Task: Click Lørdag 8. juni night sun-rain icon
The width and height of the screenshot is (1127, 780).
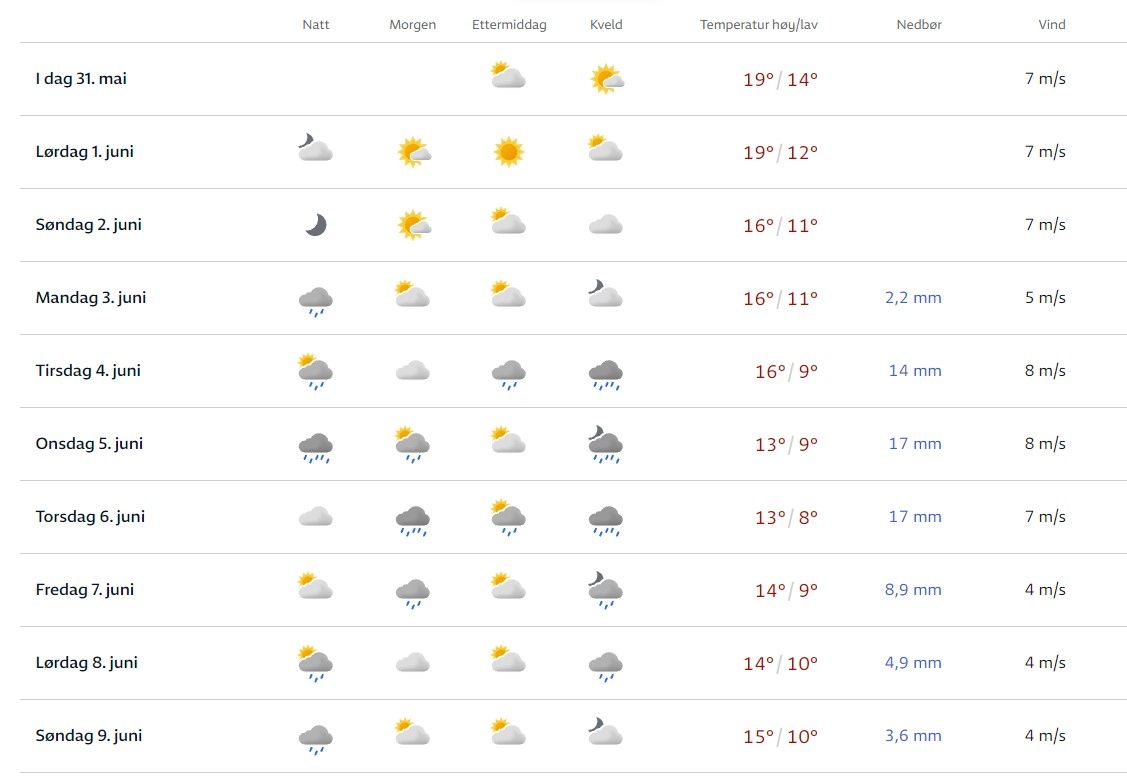Action: [x=316, y=663]
